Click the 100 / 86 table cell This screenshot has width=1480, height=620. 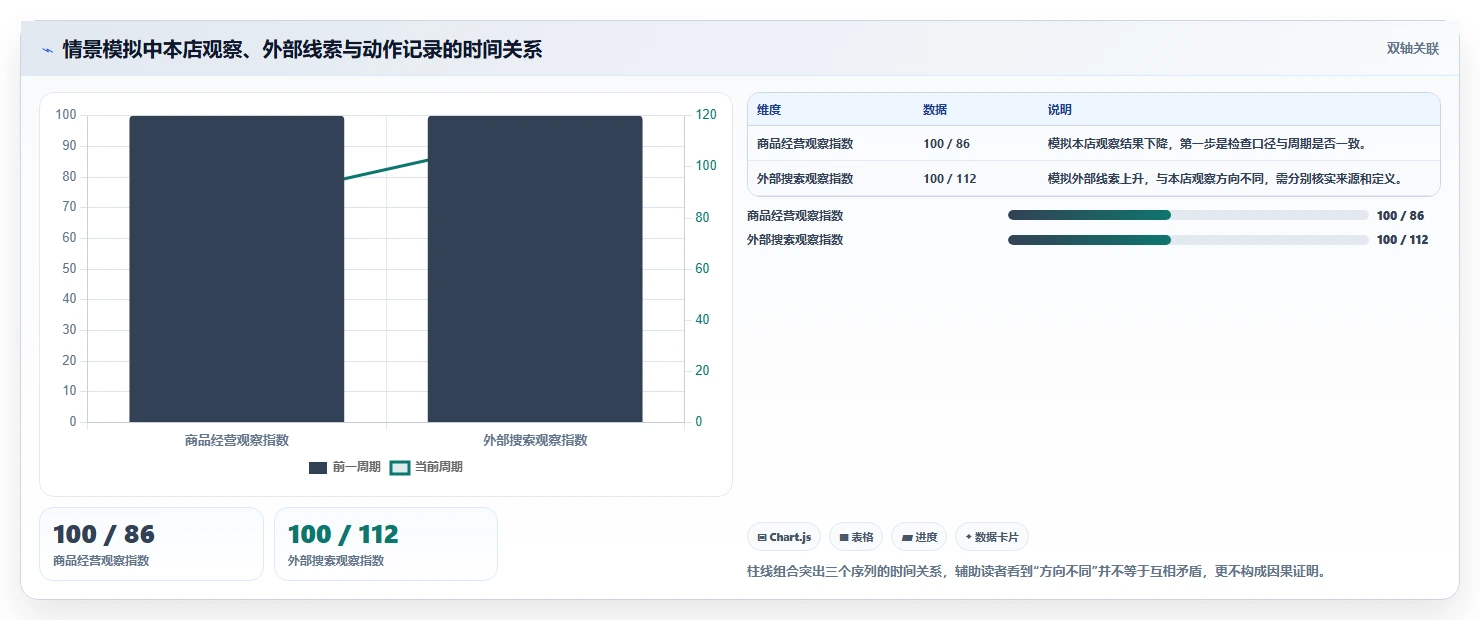click(x=946, y=144)
